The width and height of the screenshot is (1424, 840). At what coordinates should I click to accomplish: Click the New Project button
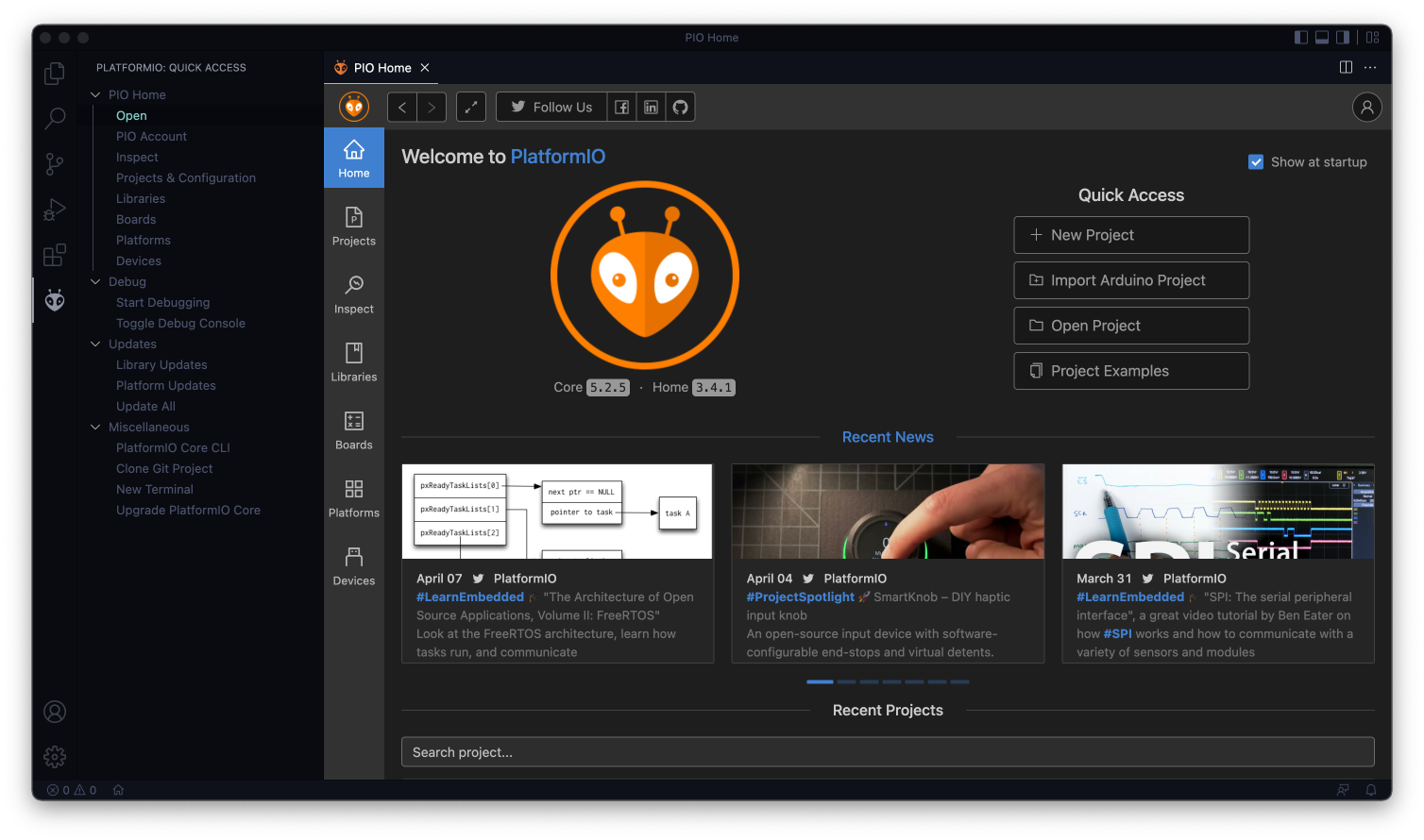click(x=1131, y=235)
